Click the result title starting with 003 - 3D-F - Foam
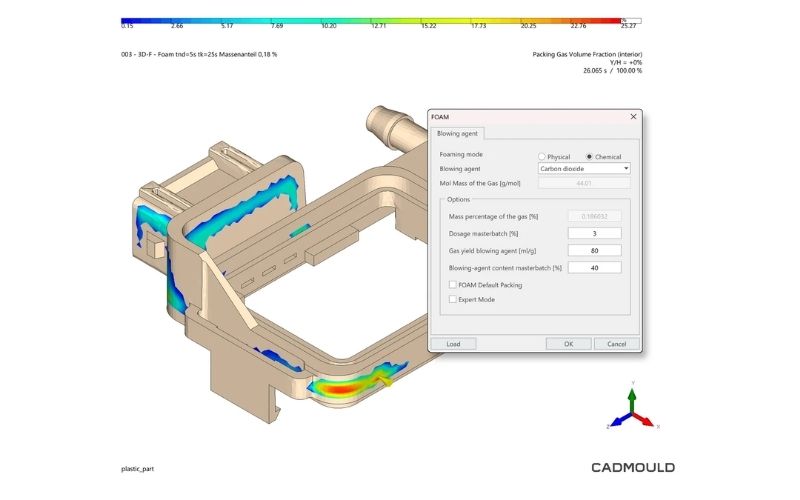This screenshot has height=500, width=800. click(199, 54)
